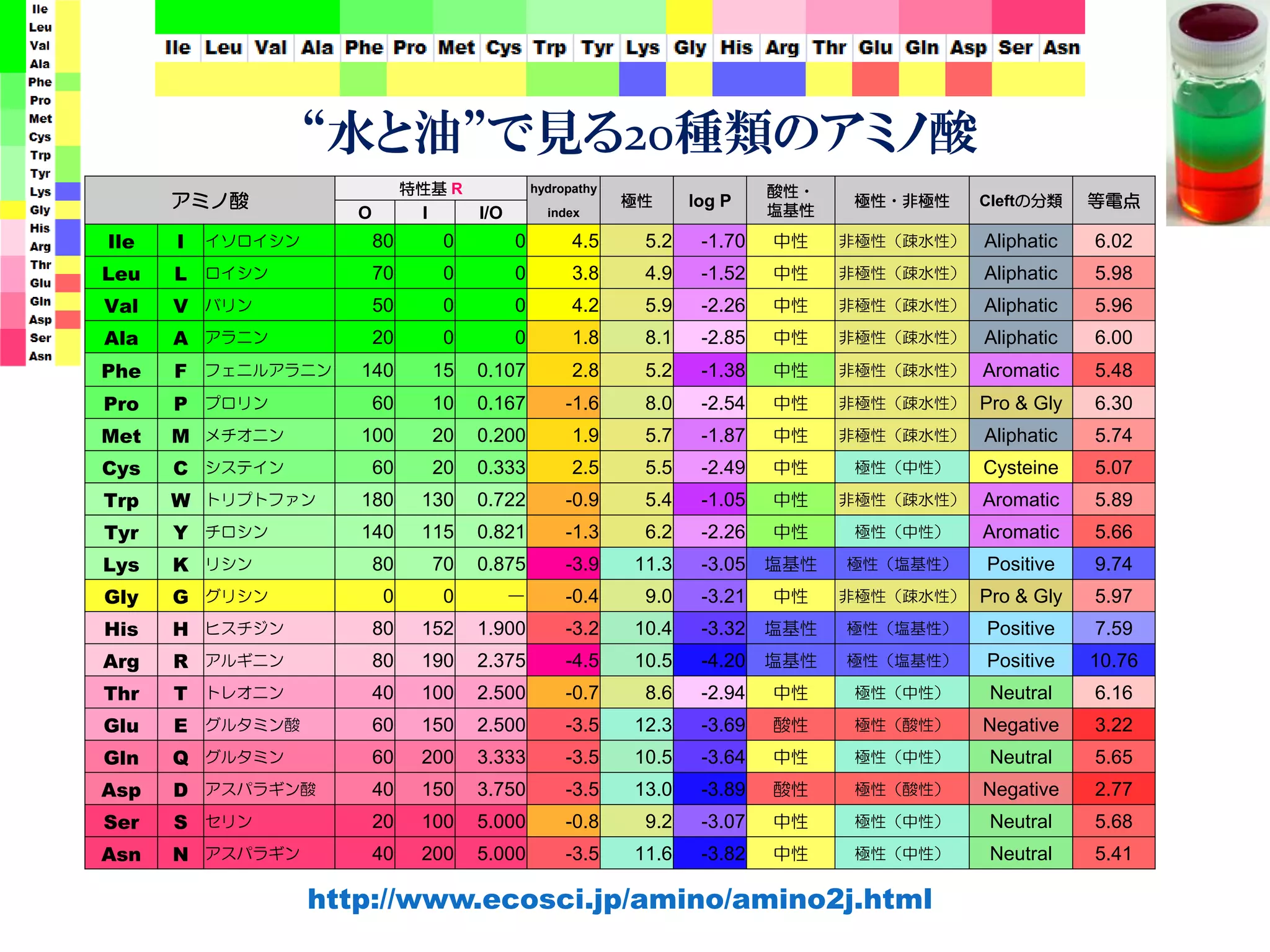This screenshot has height=952, width=1270.
Task: Click the 'hydropathy index' column header
Action: [x=564, y=200]
